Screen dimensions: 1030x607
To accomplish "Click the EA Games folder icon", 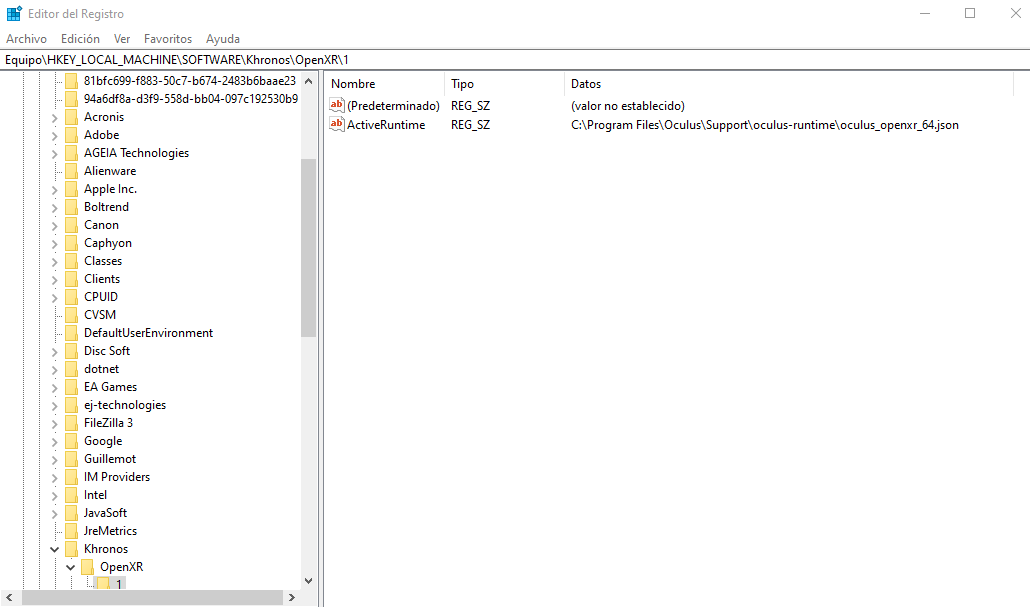I will (72, 387).
